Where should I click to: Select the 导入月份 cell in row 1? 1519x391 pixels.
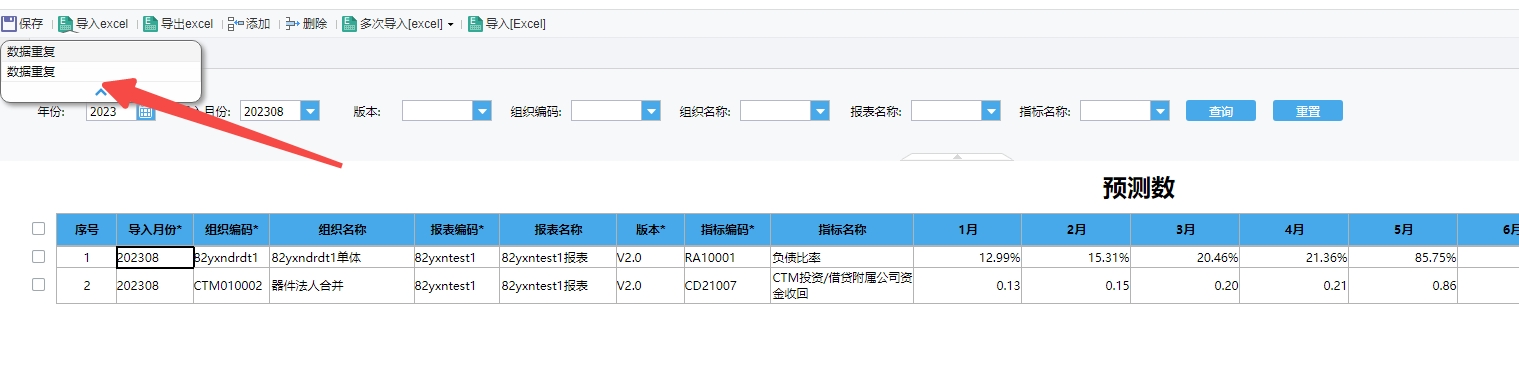[154, 257]
